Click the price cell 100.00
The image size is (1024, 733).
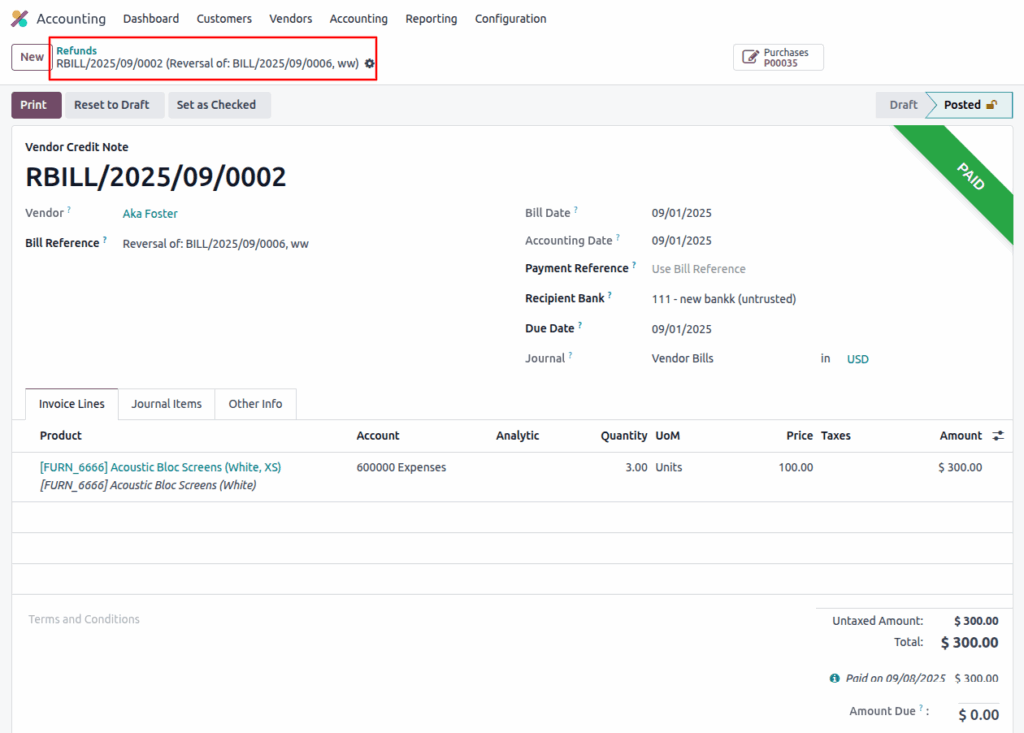click(x=795, y=467)
